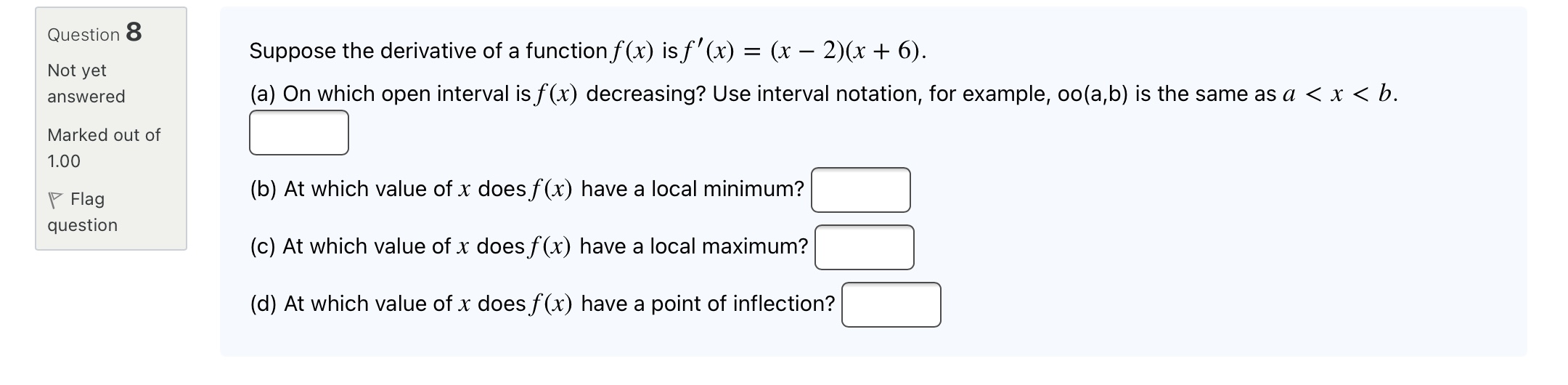The height and width of the screenshot is (385, 1568).
Task: Click the local minimum answer field
Action: tap(860, 190)
